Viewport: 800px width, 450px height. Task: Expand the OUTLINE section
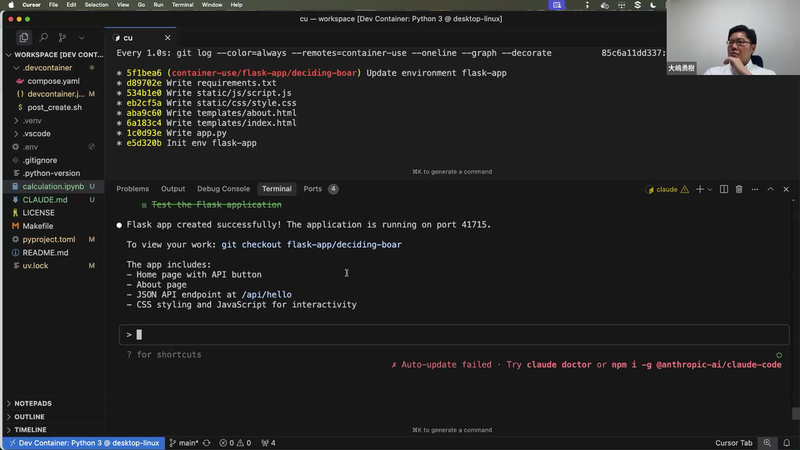pyautogui.click(x=29, y=417)
